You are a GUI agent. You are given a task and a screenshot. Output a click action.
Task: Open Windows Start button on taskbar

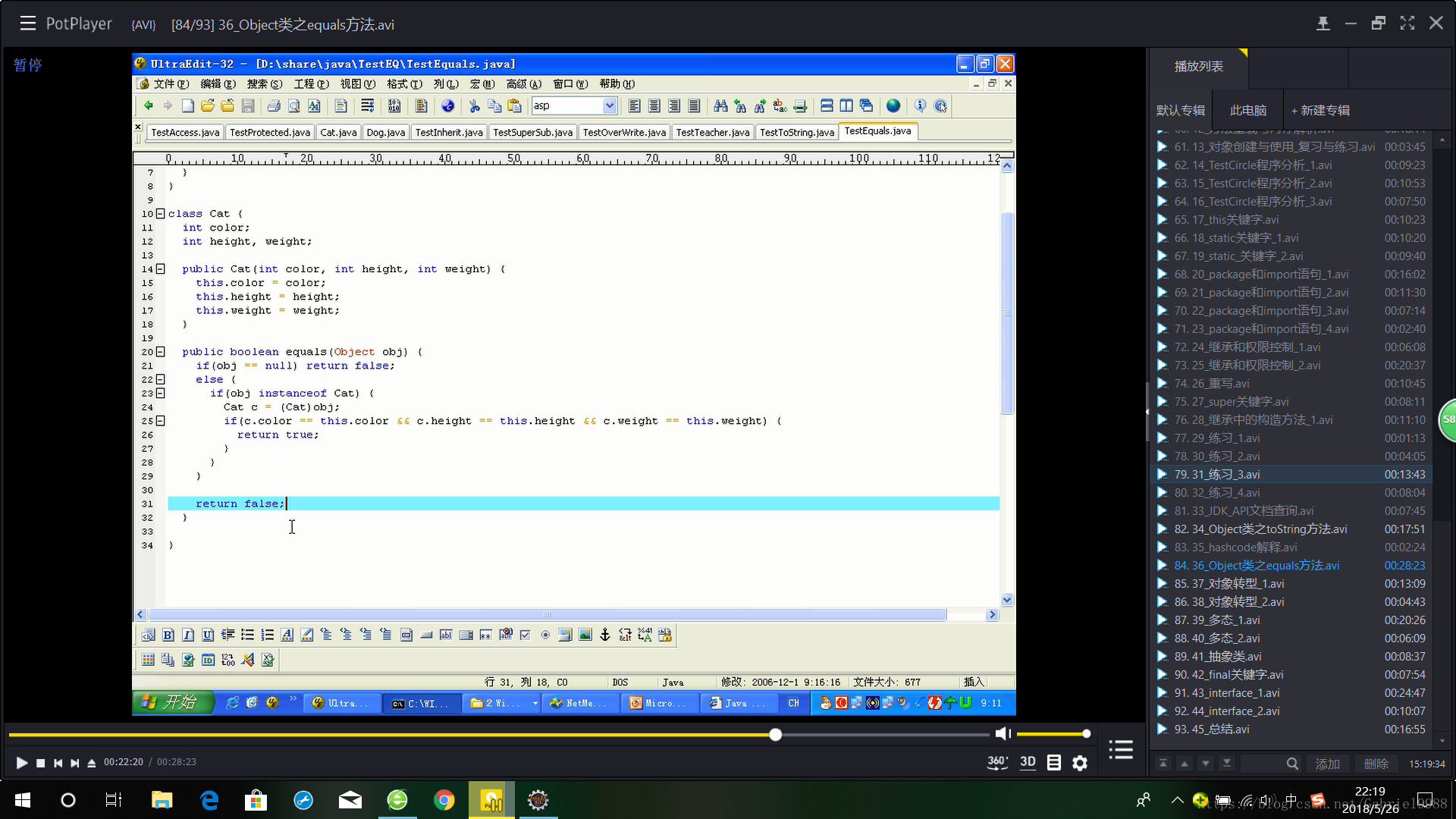[x=22, y=800]
